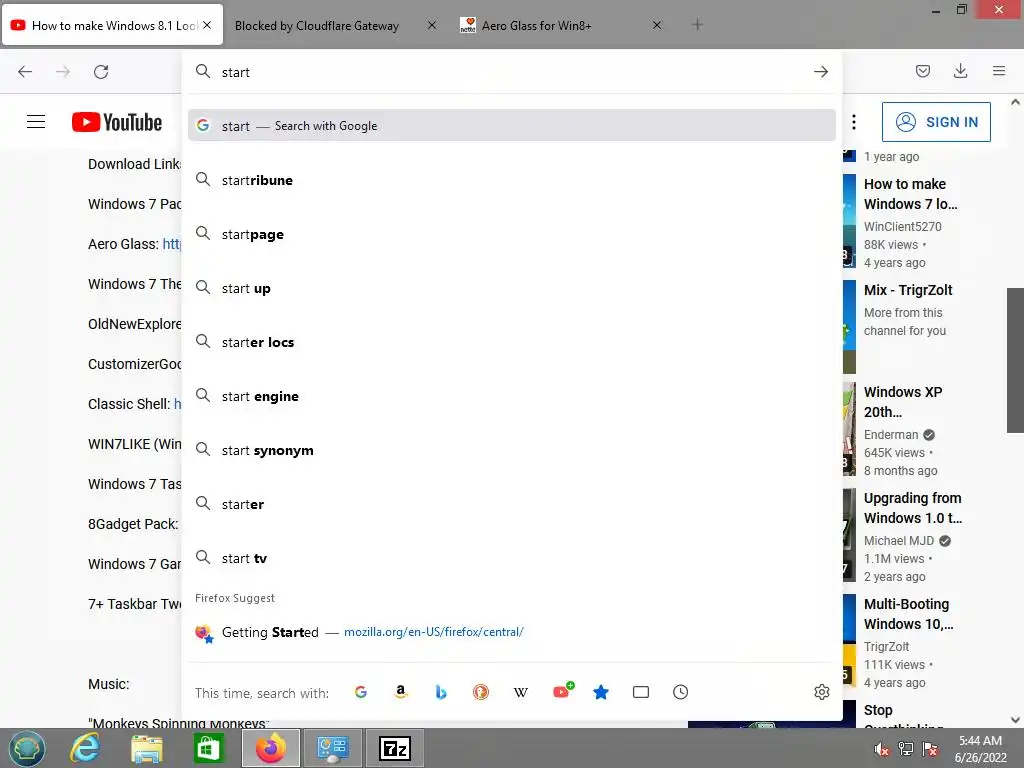1024x768 pixels.
Task: Open YouTube settings three-dot menu
Action: tap(854, 122)
